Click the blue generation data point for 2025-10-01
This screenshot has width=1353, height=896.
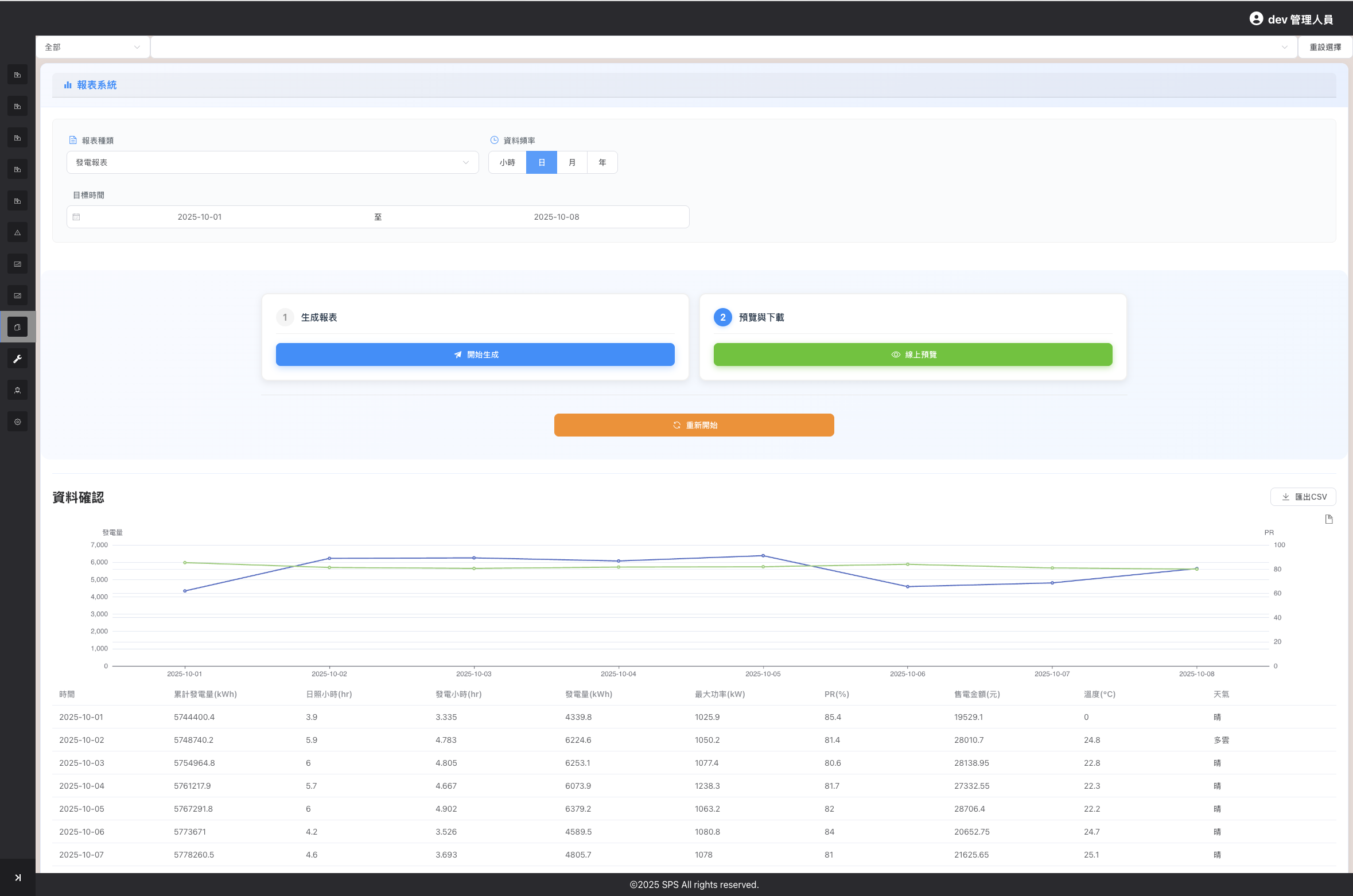tap(185, 591)
